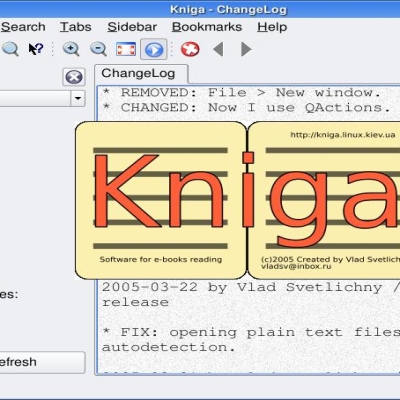The image size is (400, 400).
Task: Toggle the blue autoscroll play button
Action: click(154, 49)
